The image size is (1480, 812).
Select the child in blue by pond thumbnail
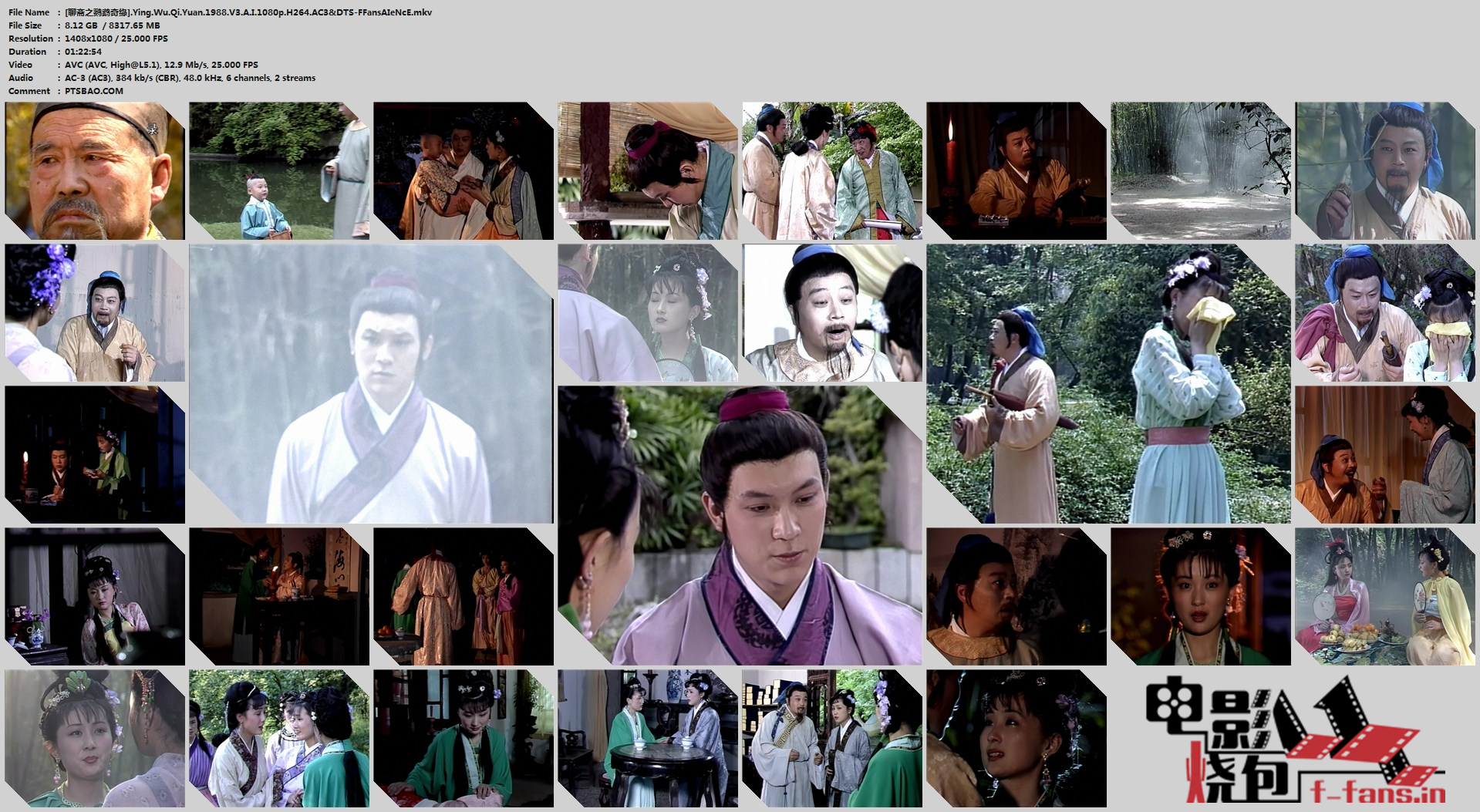point(278,170)
